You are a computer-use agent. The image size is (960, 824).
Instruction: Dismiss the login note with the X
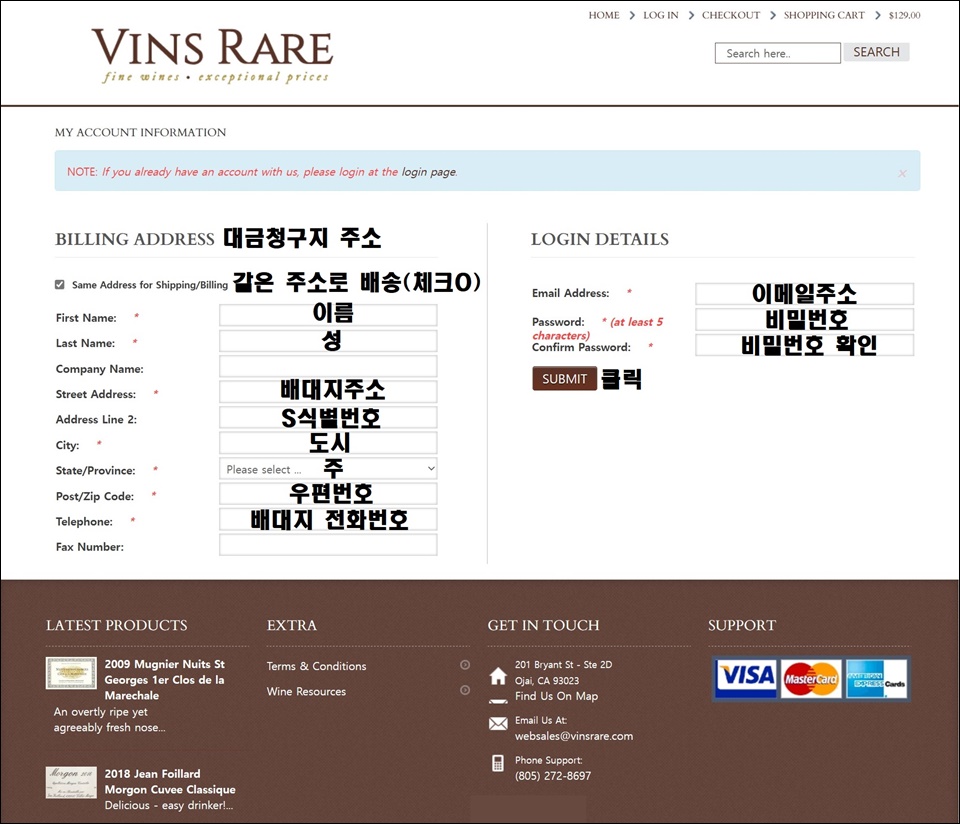(902, 174)
